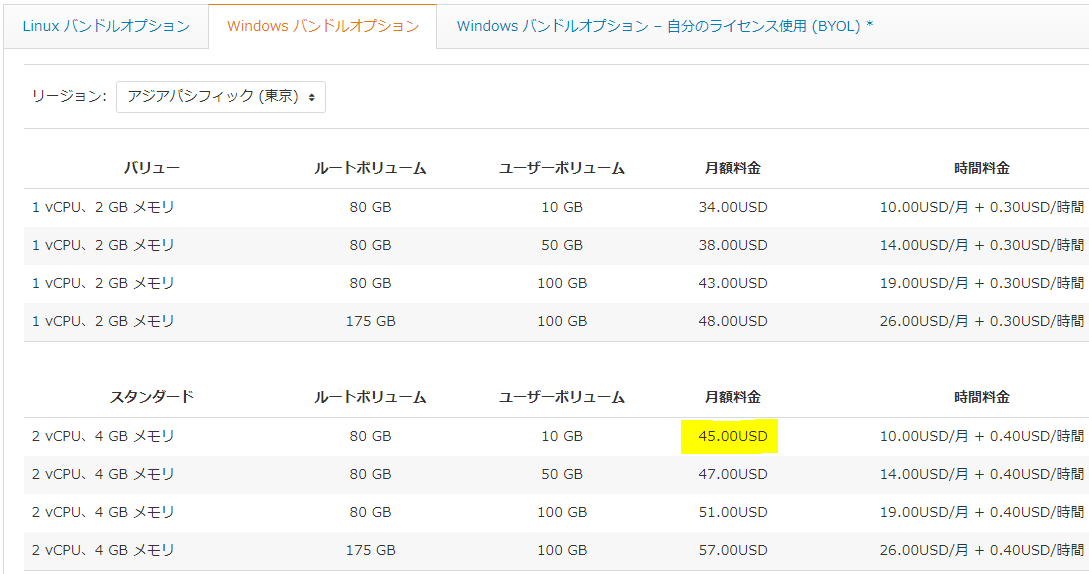The height and width of the screenshot is (574, 1089).
Task: Click 10.00USD/月 + 0.40USD/時間 hourly rate
Action: pos(981,436)
